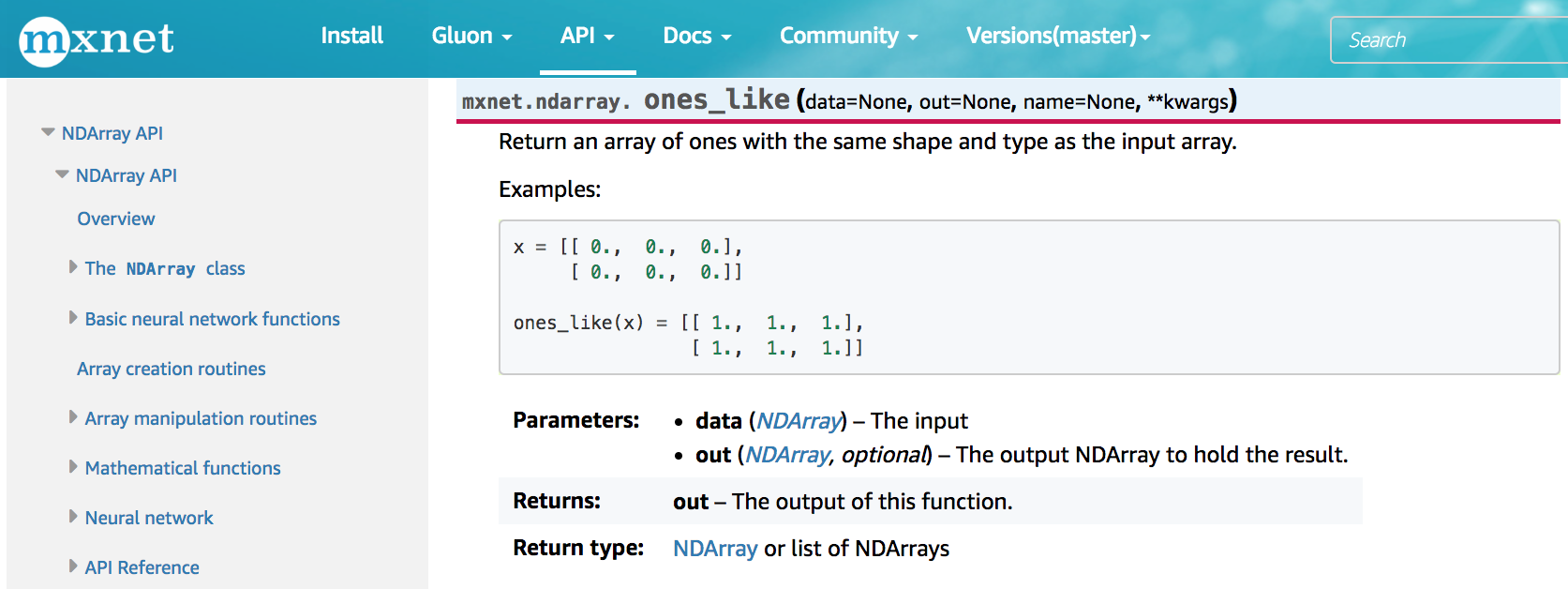Expand The NDArray class section arrow
The width and height of the screenshot is (1568, 589).
pyautogui.click(x=73, y=267)
